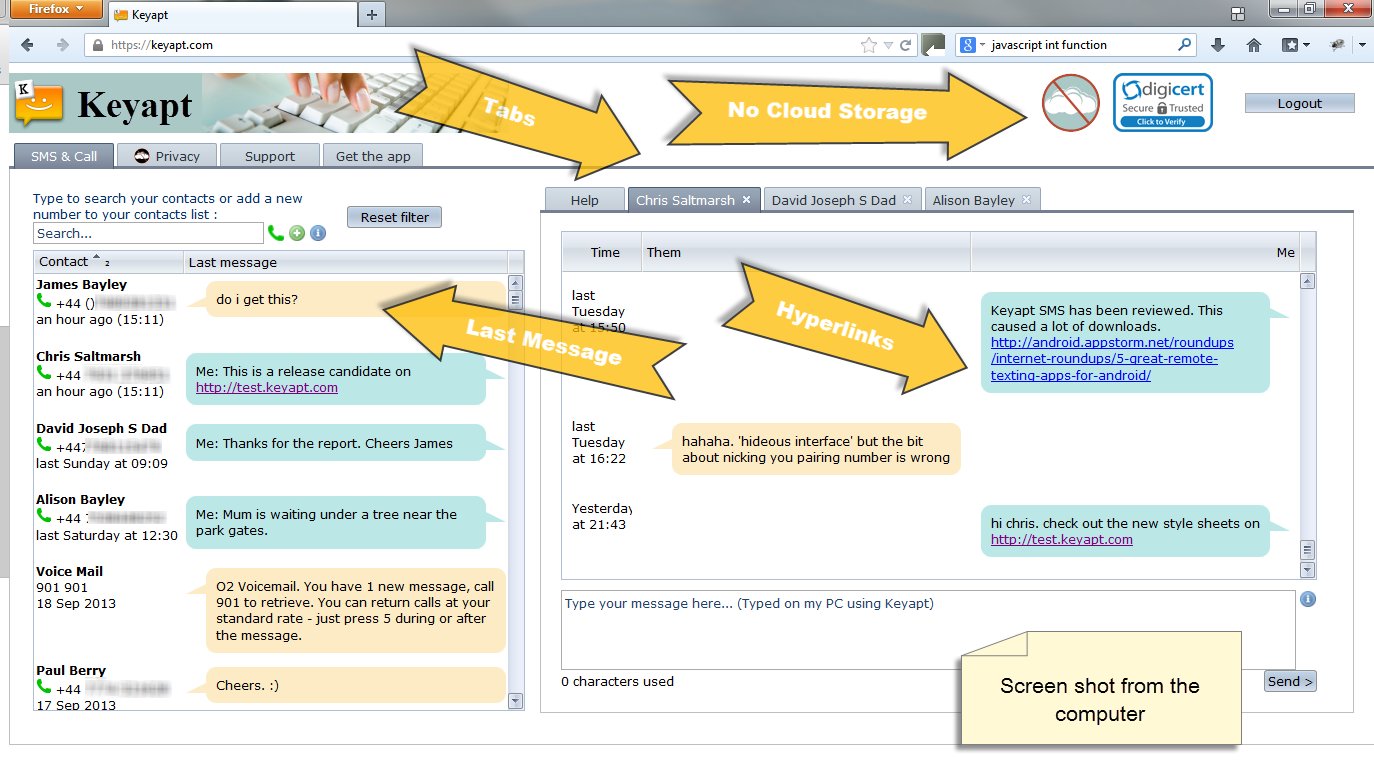
Task: Click the Logout button
Action: tap(1299, 103)
